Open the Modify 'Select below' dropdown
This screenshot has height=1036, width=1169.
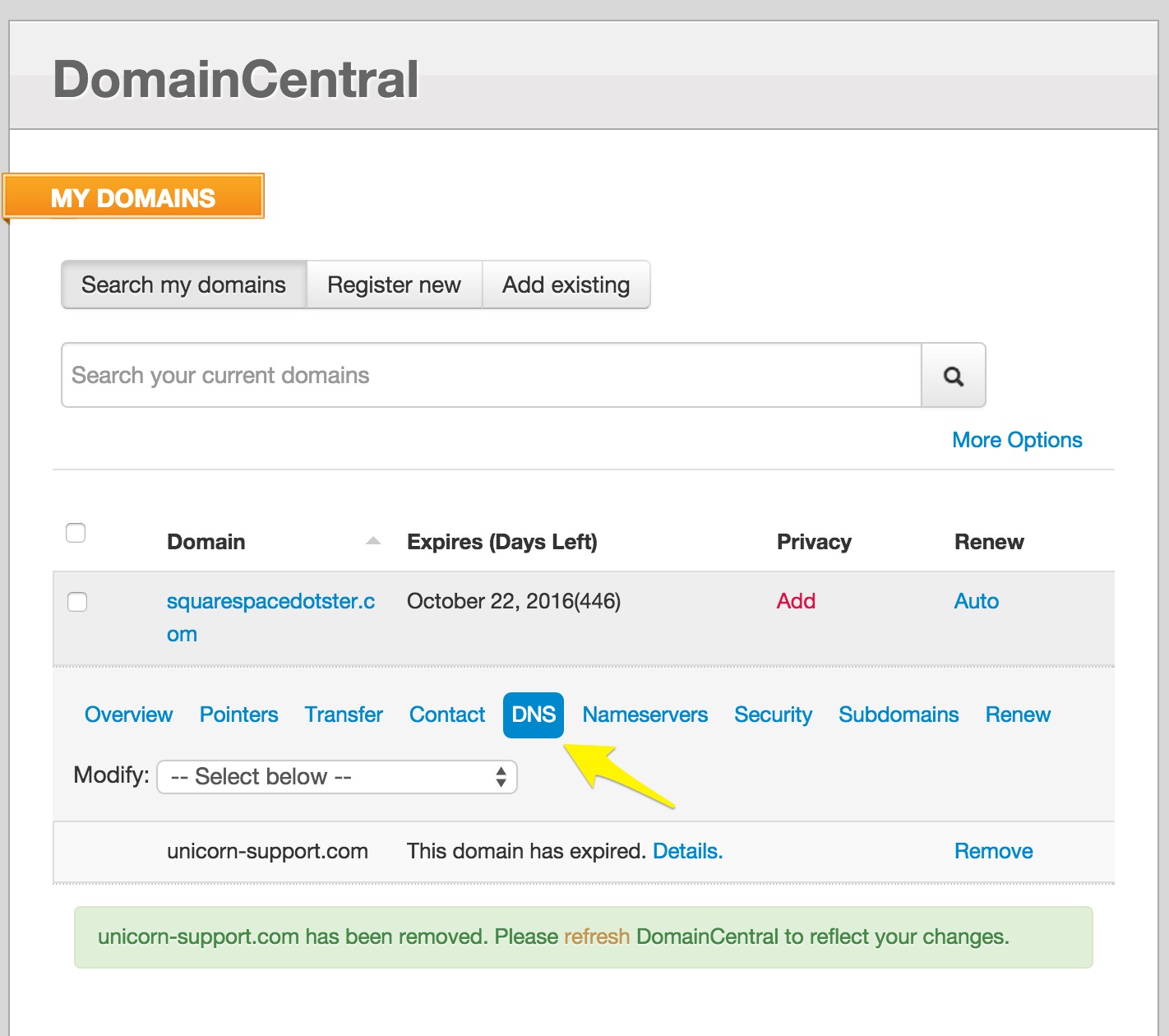click(x=336, y=777)
